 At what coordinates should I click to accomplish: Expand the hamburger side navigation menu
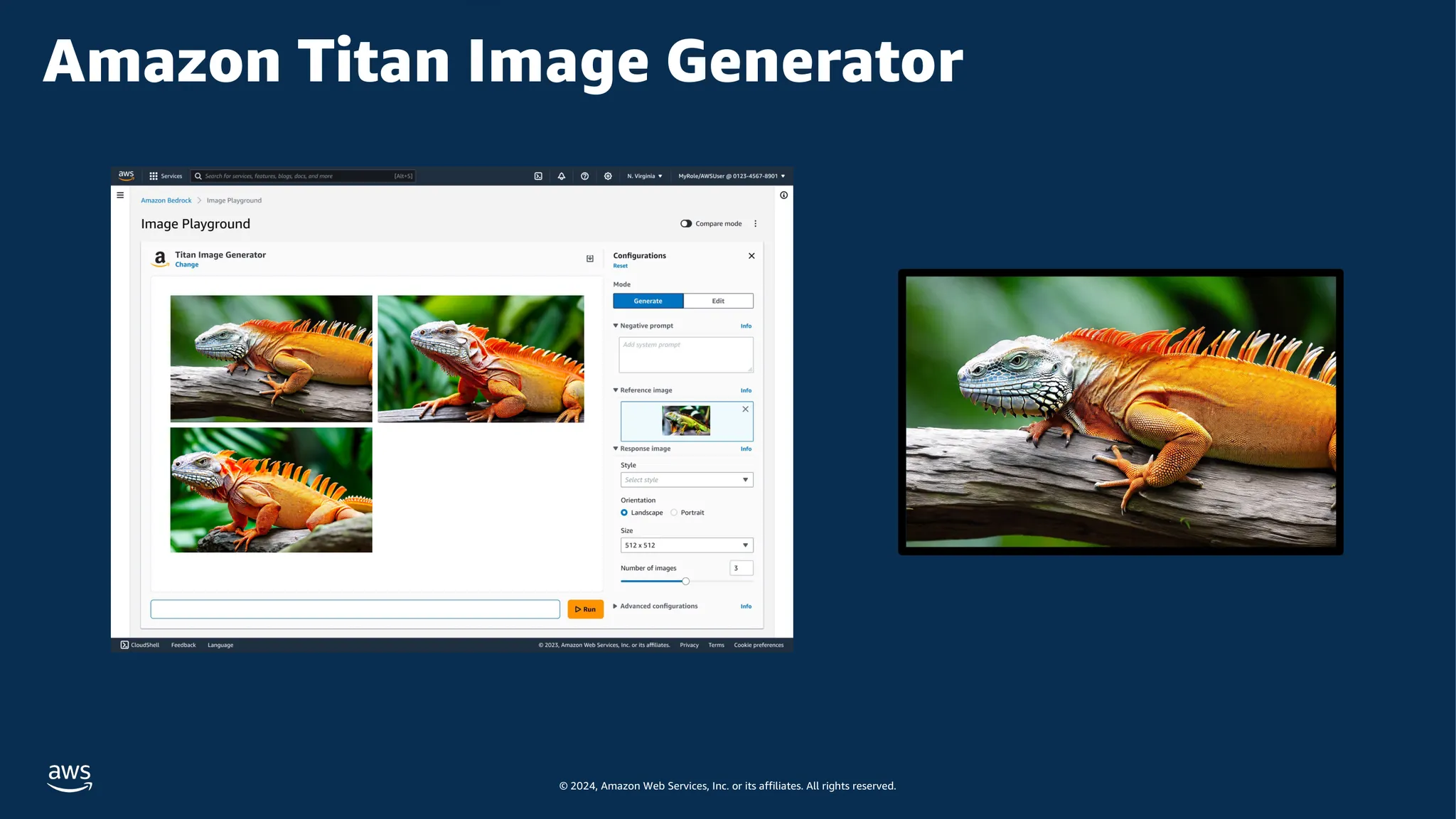120,196
